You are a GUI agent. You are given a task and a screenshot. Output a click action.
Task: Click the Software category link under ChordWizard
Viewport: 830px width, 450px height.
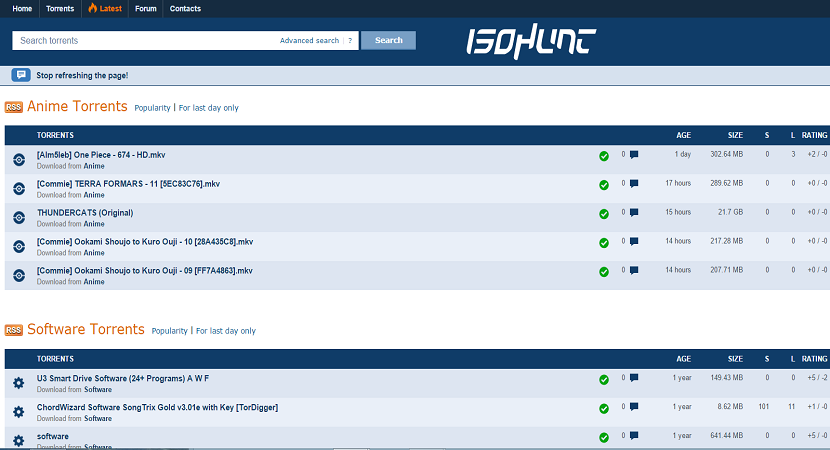(98, 419)
